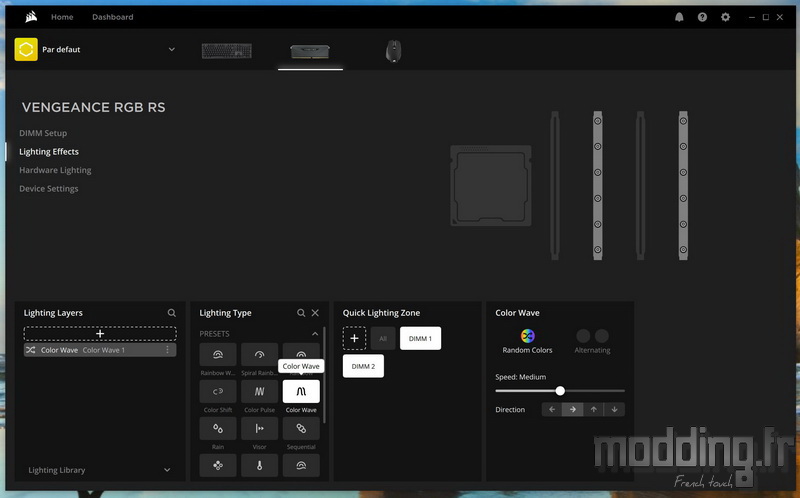Choose Color Shift preset
Image resolution: width=800 pixels, height=498 pixels.
coord(218,391)
